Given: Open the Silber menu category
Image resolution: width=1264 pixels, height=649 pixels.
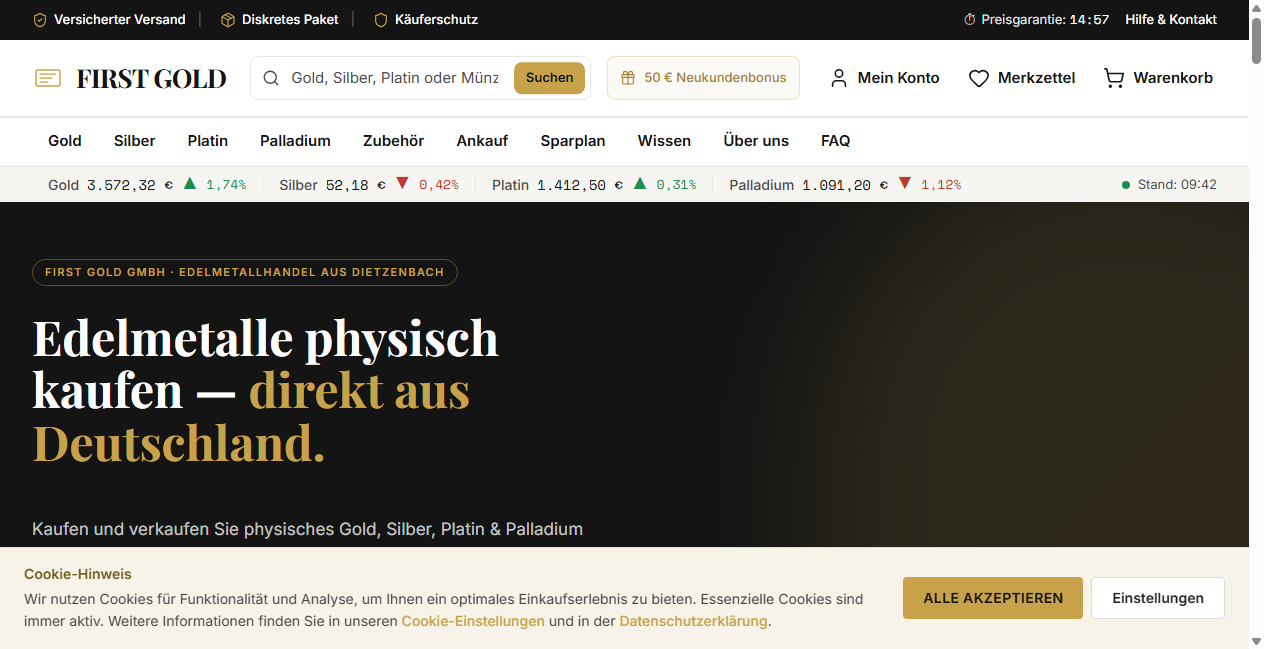Looking at the screenshot, I should pyautogui.click(x=134, y=141).
